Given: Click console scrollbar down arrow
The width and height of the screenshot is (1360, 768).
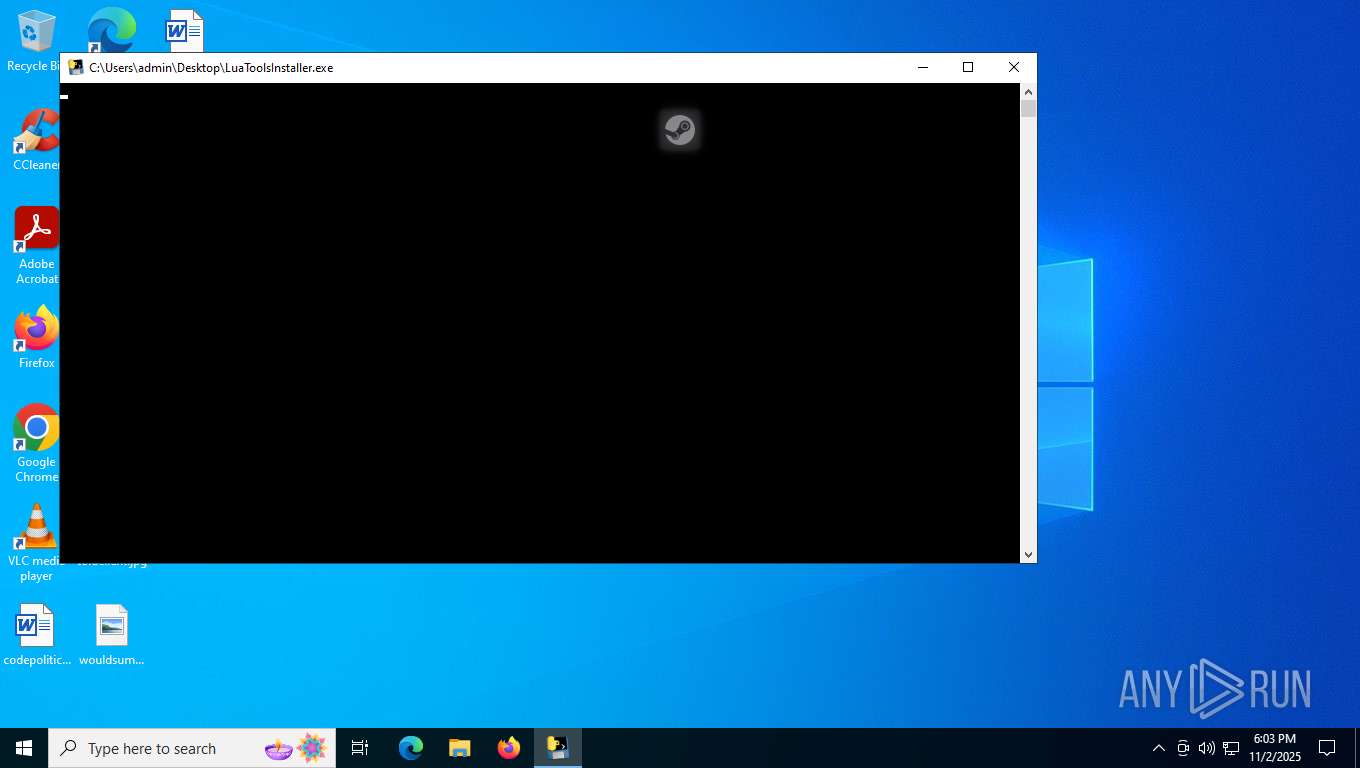Looking at the screenshot, I should pos(1028,555).
